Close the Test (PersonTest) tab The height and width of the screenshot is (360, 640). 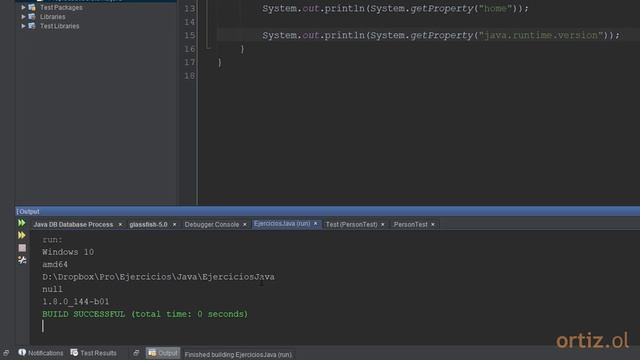[382, 224]
